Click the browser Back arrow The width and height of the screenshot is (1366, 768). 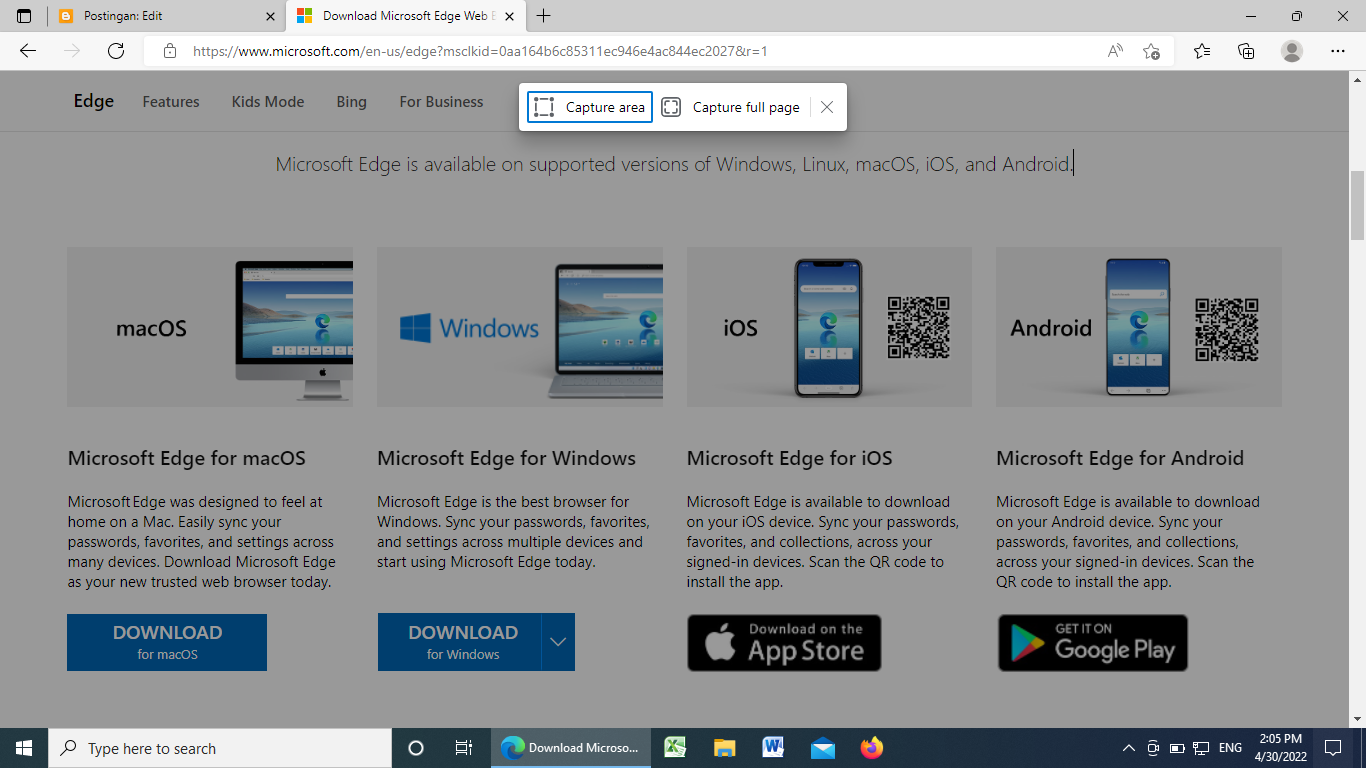(x=28, y=51)
